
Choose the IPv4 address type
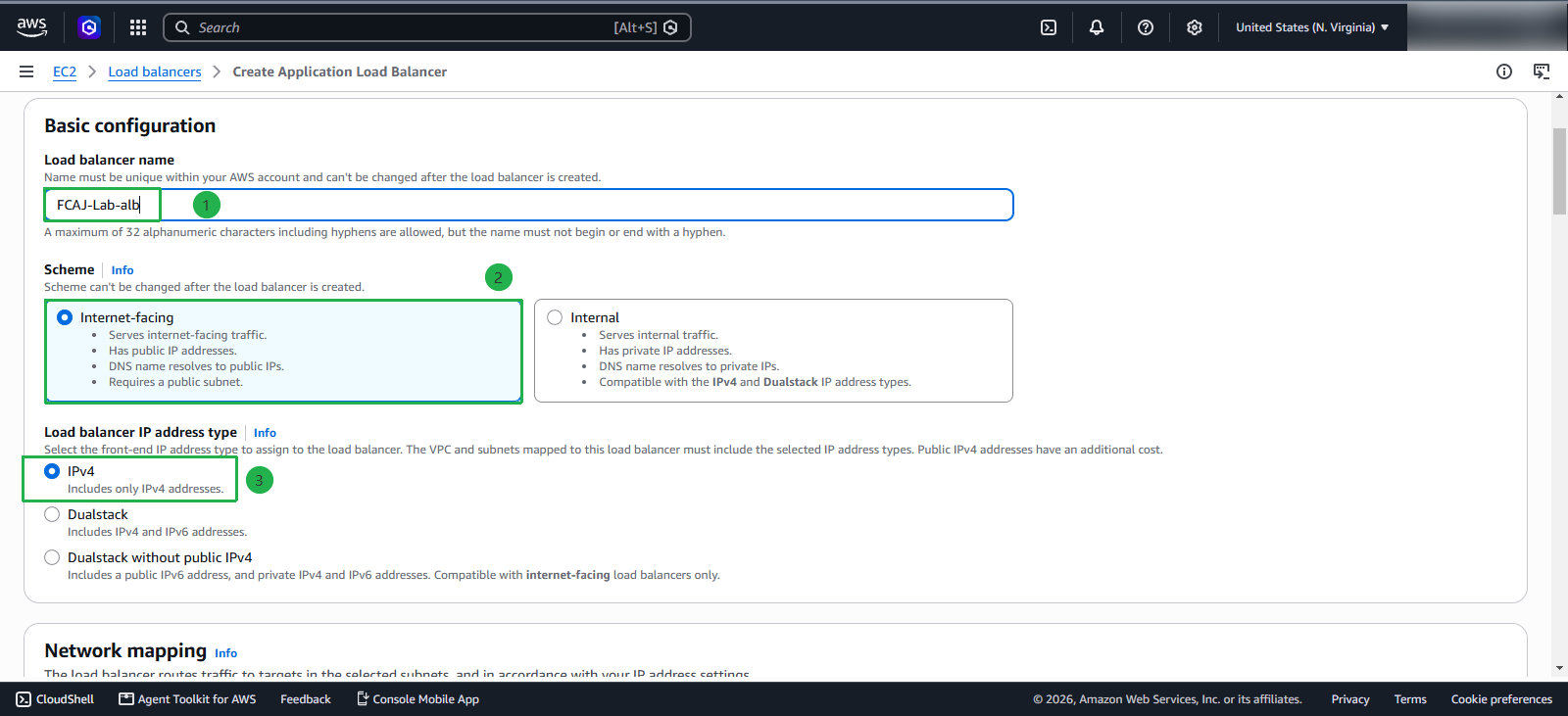click(52, 471)
